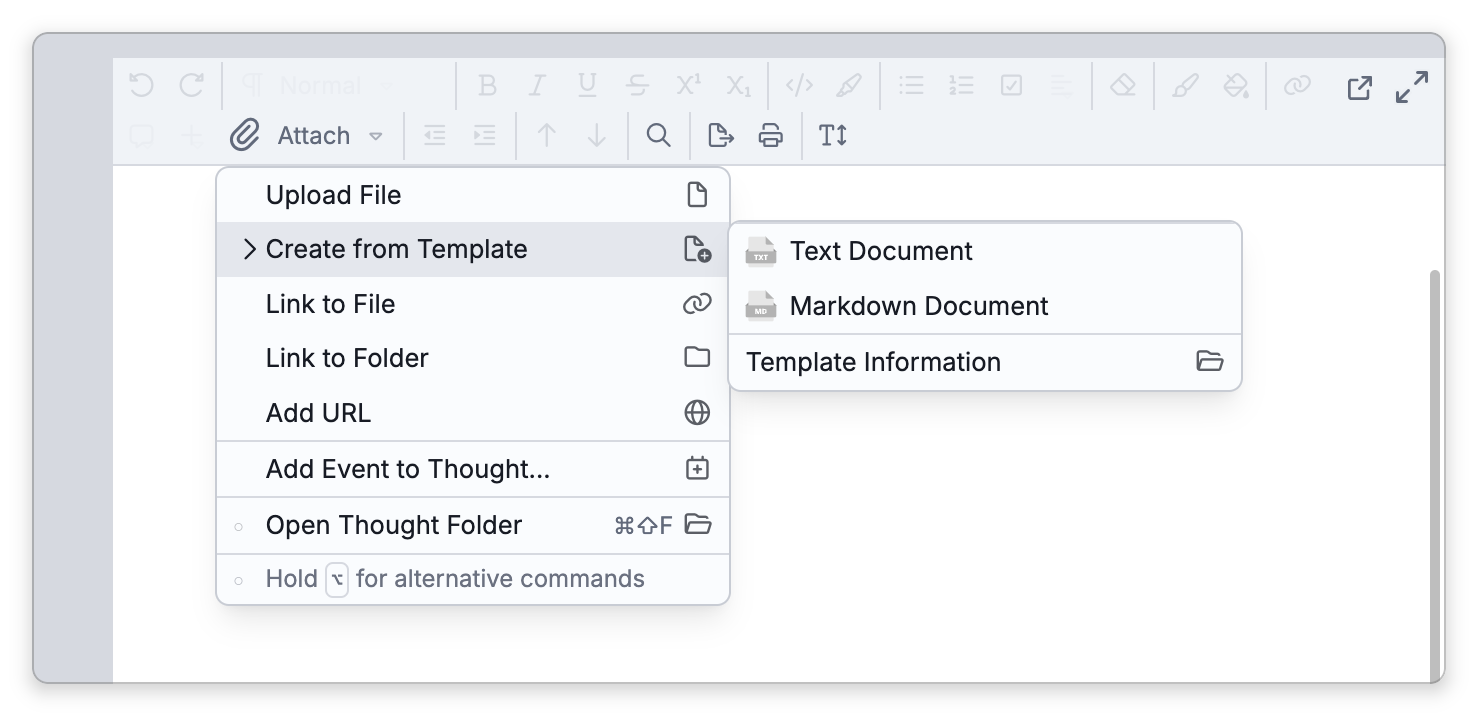
Task: Click calendar-plus icon beside Add Event
Action: click(x=697, y=468)
